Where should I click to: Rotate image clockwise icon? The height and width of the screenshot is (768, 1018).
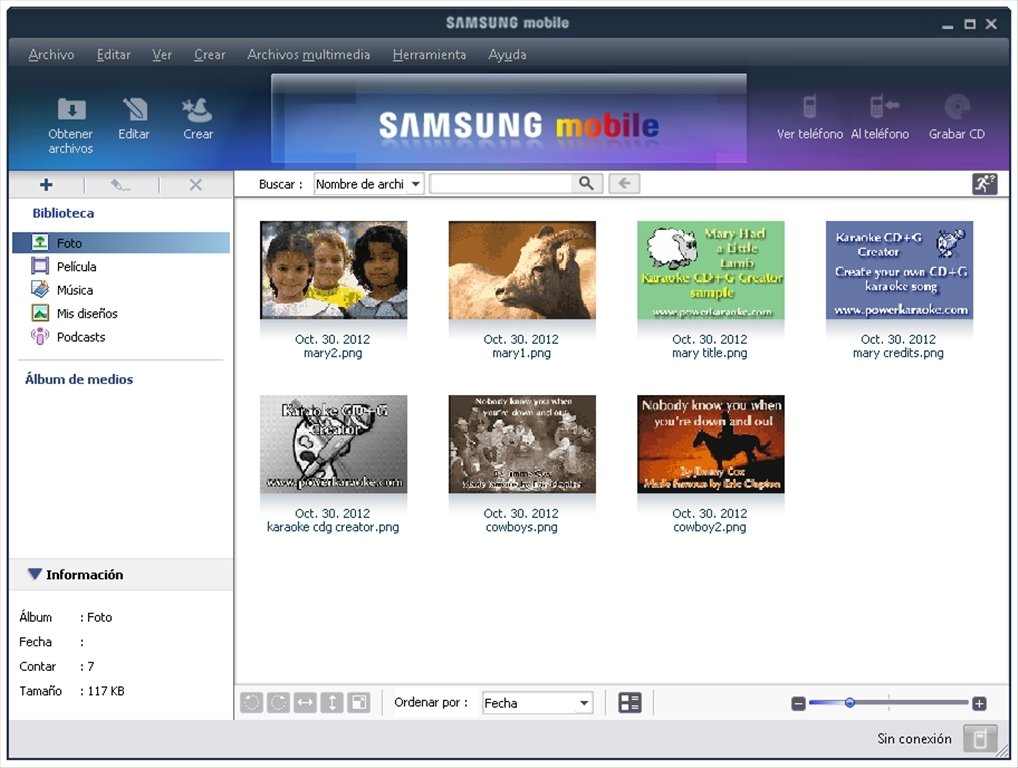tap(279, 702)
